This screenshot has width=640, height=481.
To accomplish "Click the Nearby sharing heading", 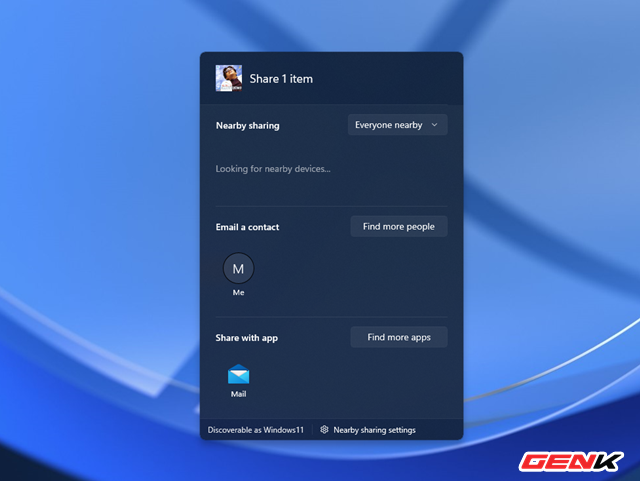I will (248, 125).
